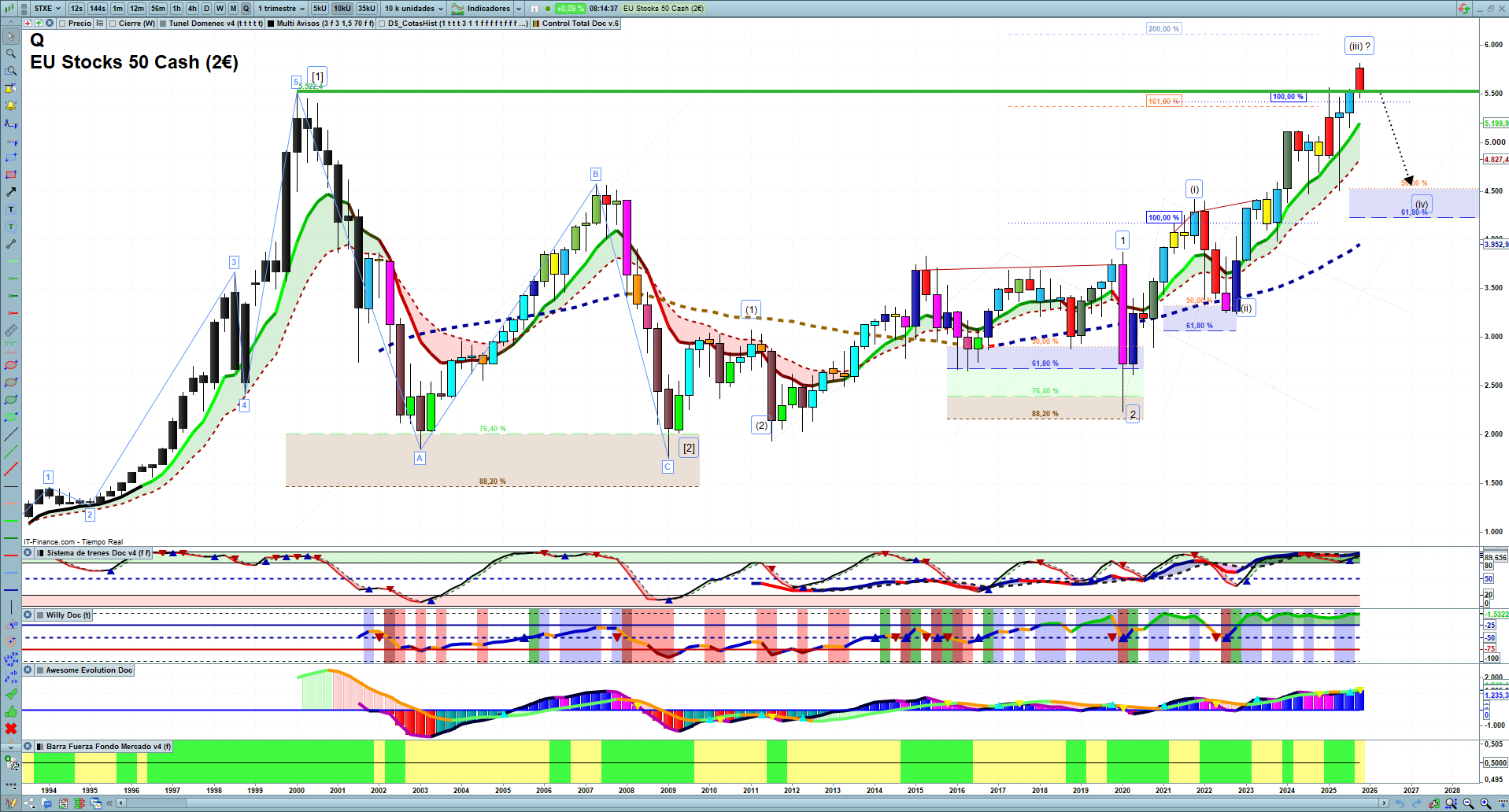Select the 1h timeframe
This screenshot has height=812, width=1509.
click(x=176, y=9)
